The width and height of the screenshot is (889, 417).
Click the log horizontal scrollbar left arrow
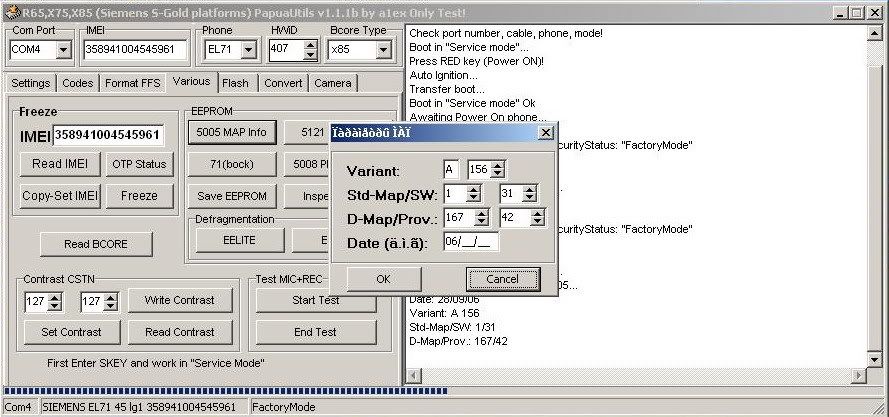(x=413, y=375)
